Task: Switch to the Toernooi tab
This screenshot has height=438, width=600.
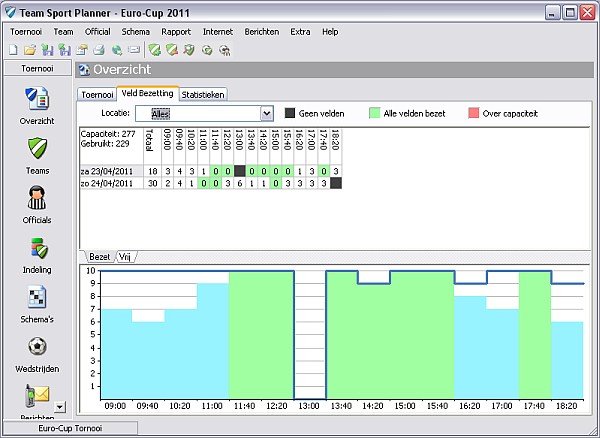Action: tap(97, 94)
